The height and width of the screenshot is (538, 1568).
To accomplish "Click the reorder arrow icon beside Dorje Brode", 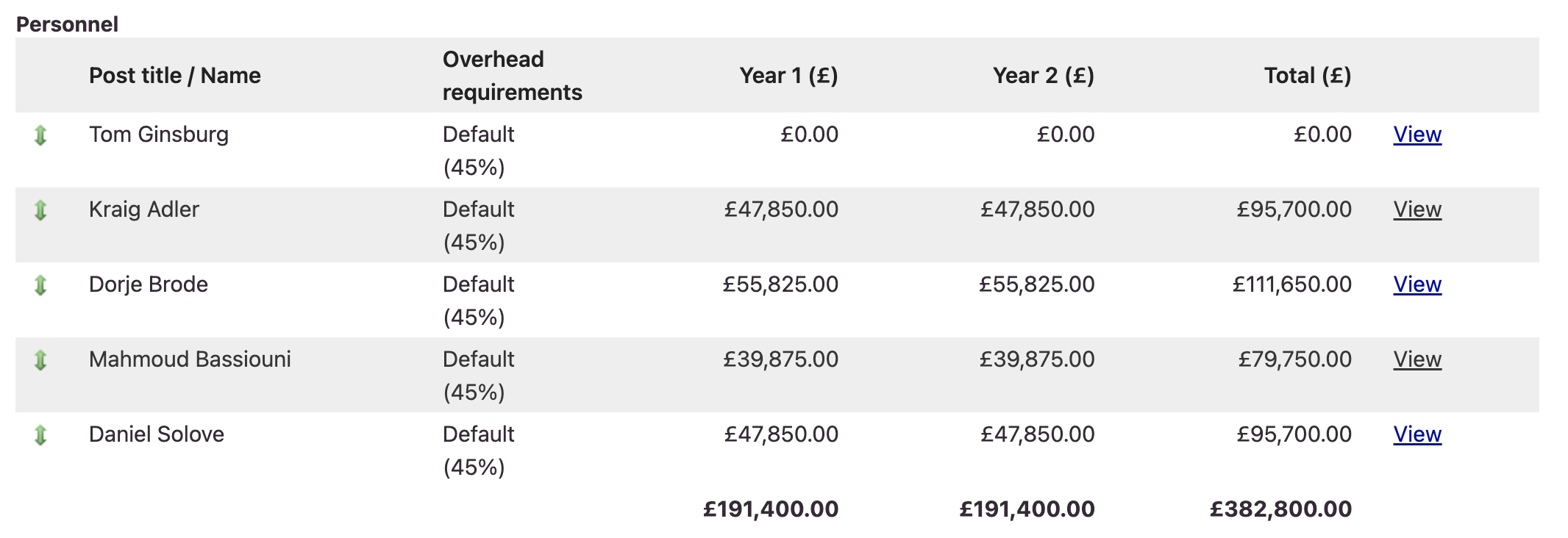I will tap(40, 285).
